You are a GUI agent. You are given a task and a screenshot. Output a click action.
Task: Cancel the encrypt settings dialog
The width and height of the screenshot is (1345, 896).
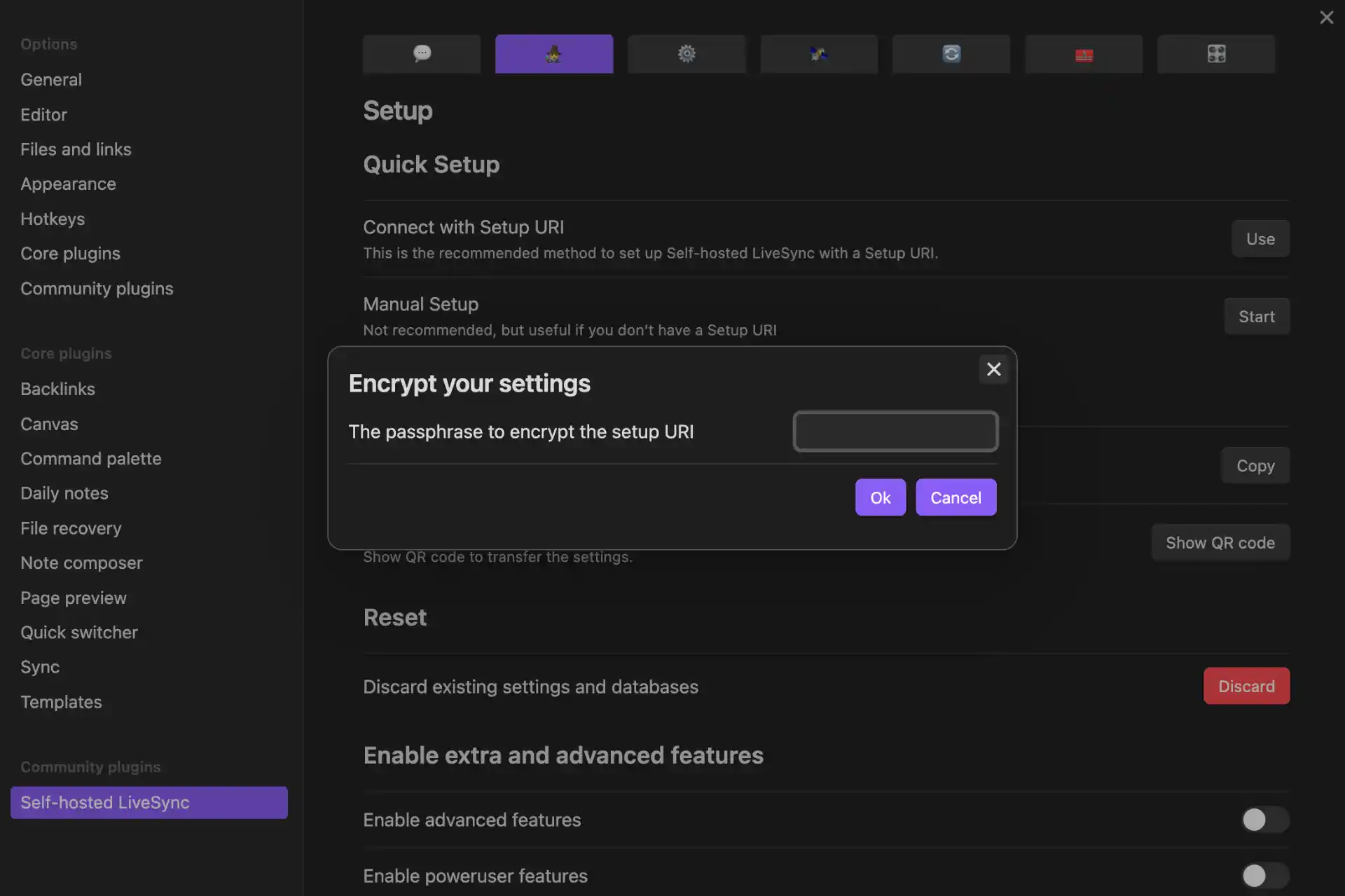(956, 497)
